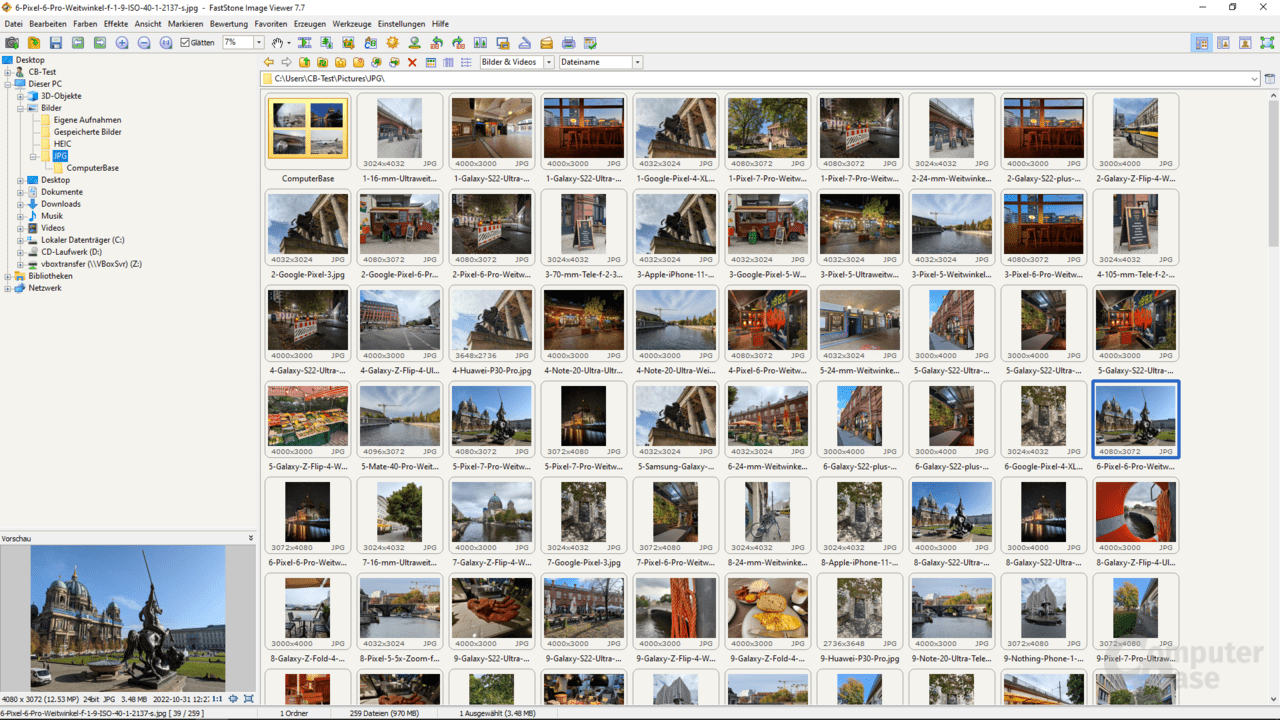Select the third layout toggle at toolbar right
The width and height of the screenshot is (1280, 720).
[1245, 43]
